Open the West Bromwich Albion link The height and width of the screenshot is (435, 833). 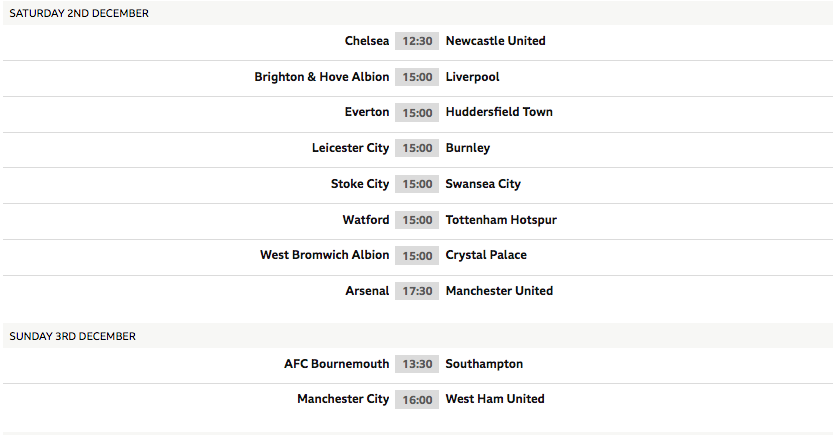(x=324, y=255)
